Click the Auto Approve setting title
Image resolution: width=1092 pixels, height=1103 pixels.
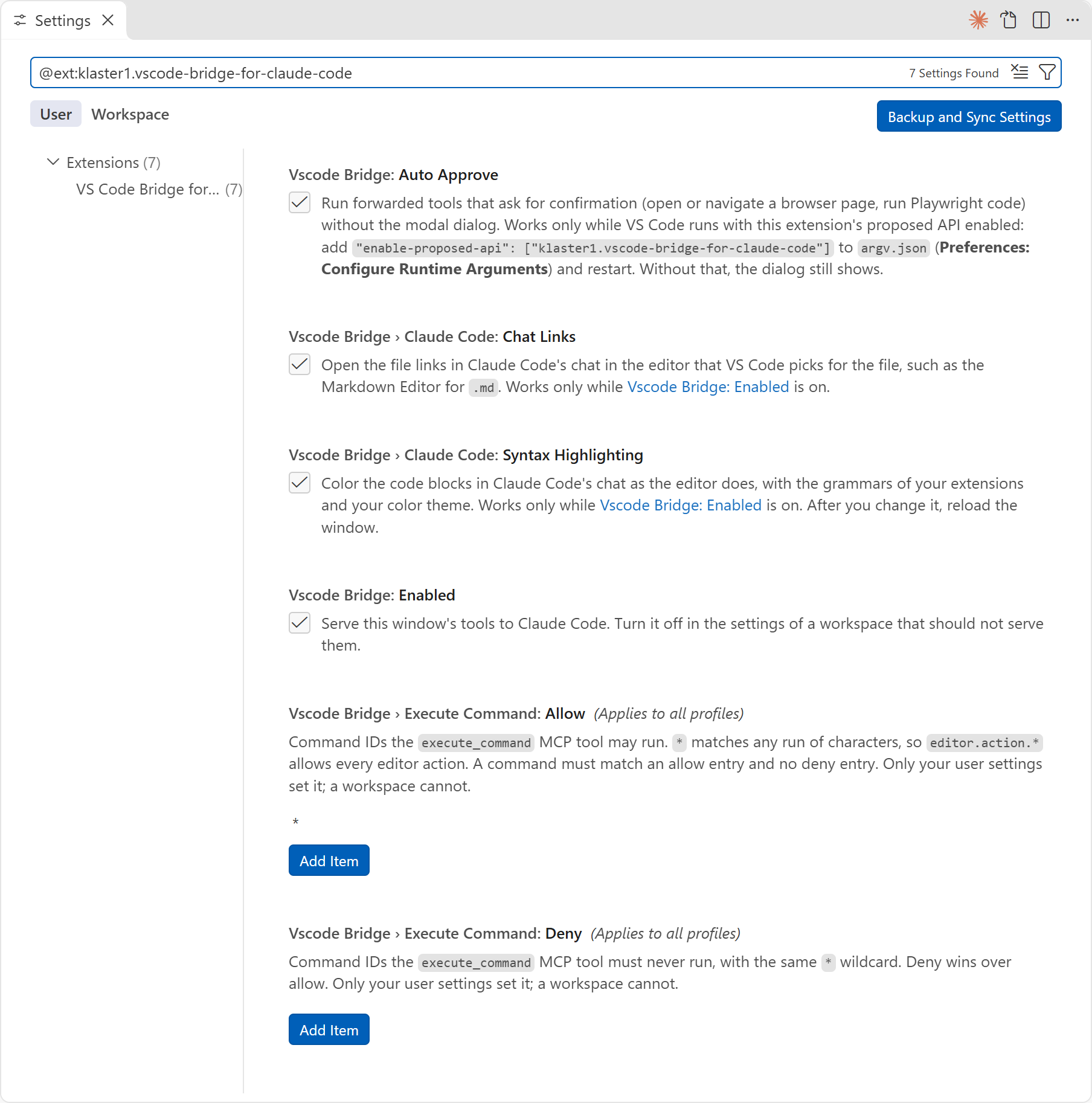tap(393, 175)
